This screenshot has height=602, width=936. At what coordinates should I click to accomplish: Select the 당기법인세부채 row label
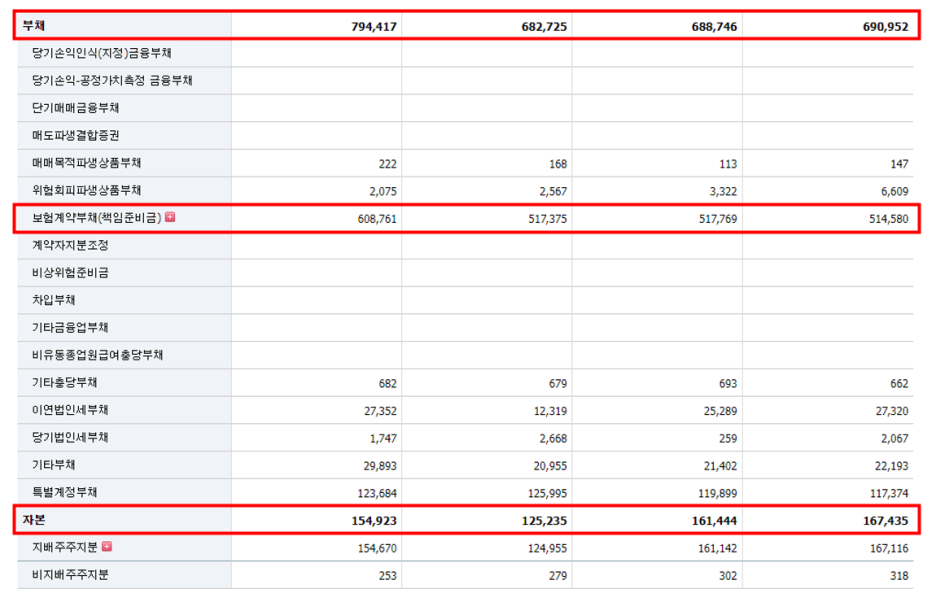coord(70,438)
